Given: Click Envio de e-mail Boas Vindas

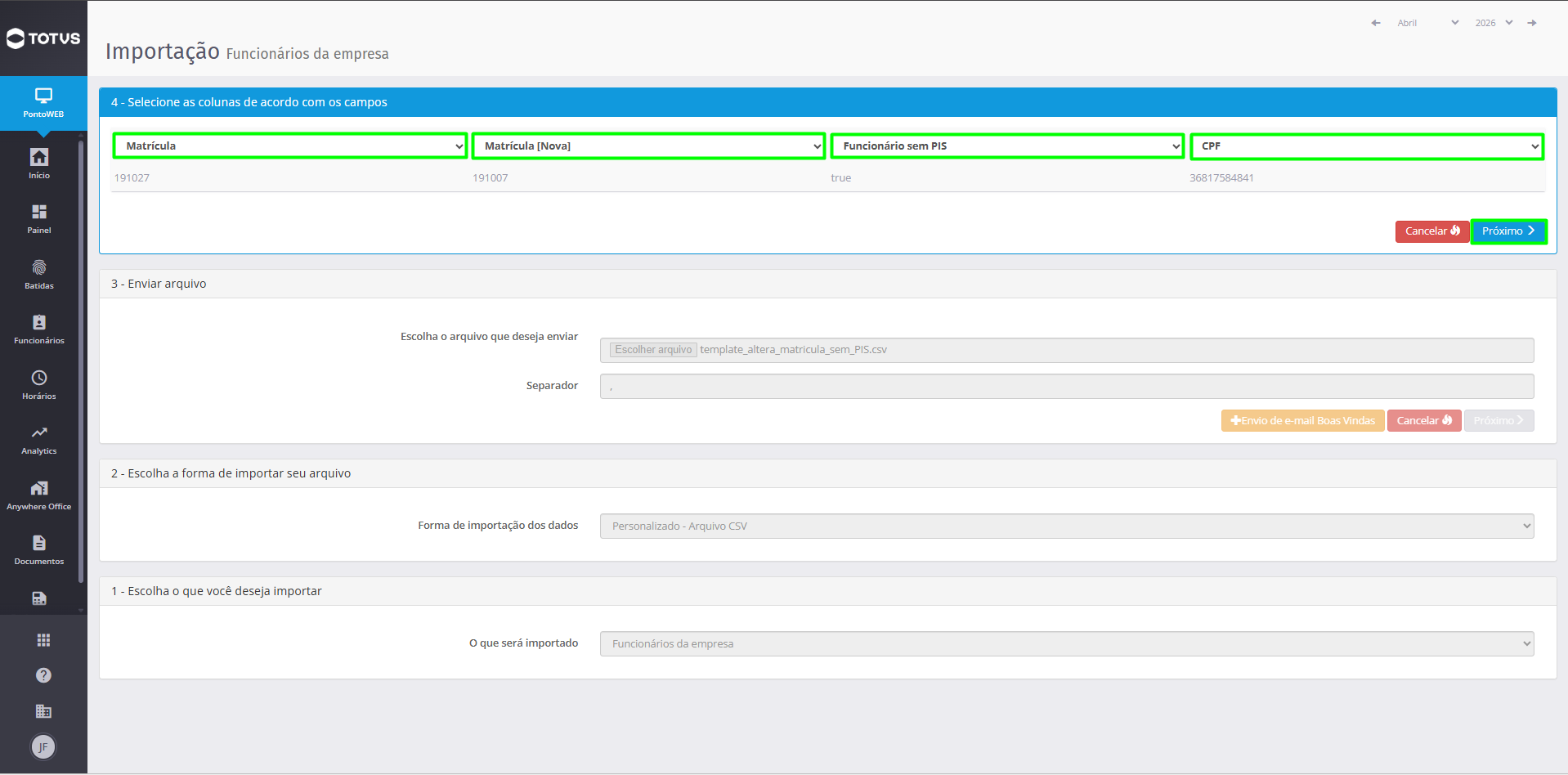Looking at the screenshot, I should 1303,421.
